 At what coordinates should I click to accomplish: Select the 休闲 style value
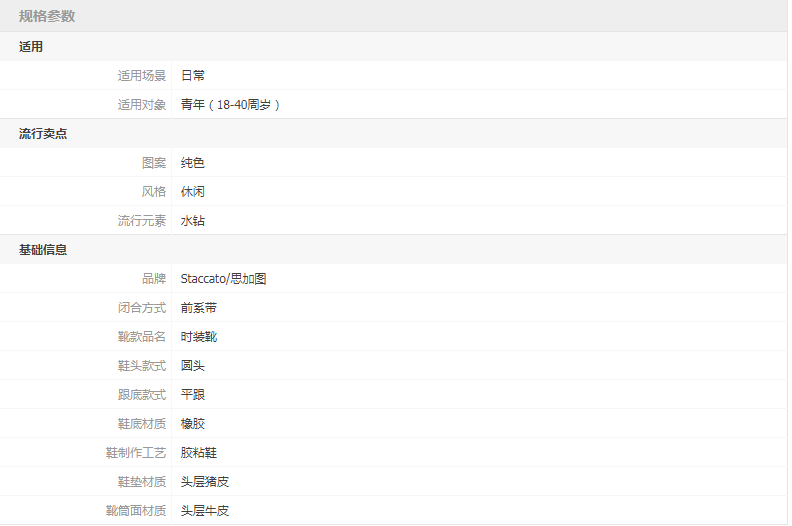click(x=193, y=192)
